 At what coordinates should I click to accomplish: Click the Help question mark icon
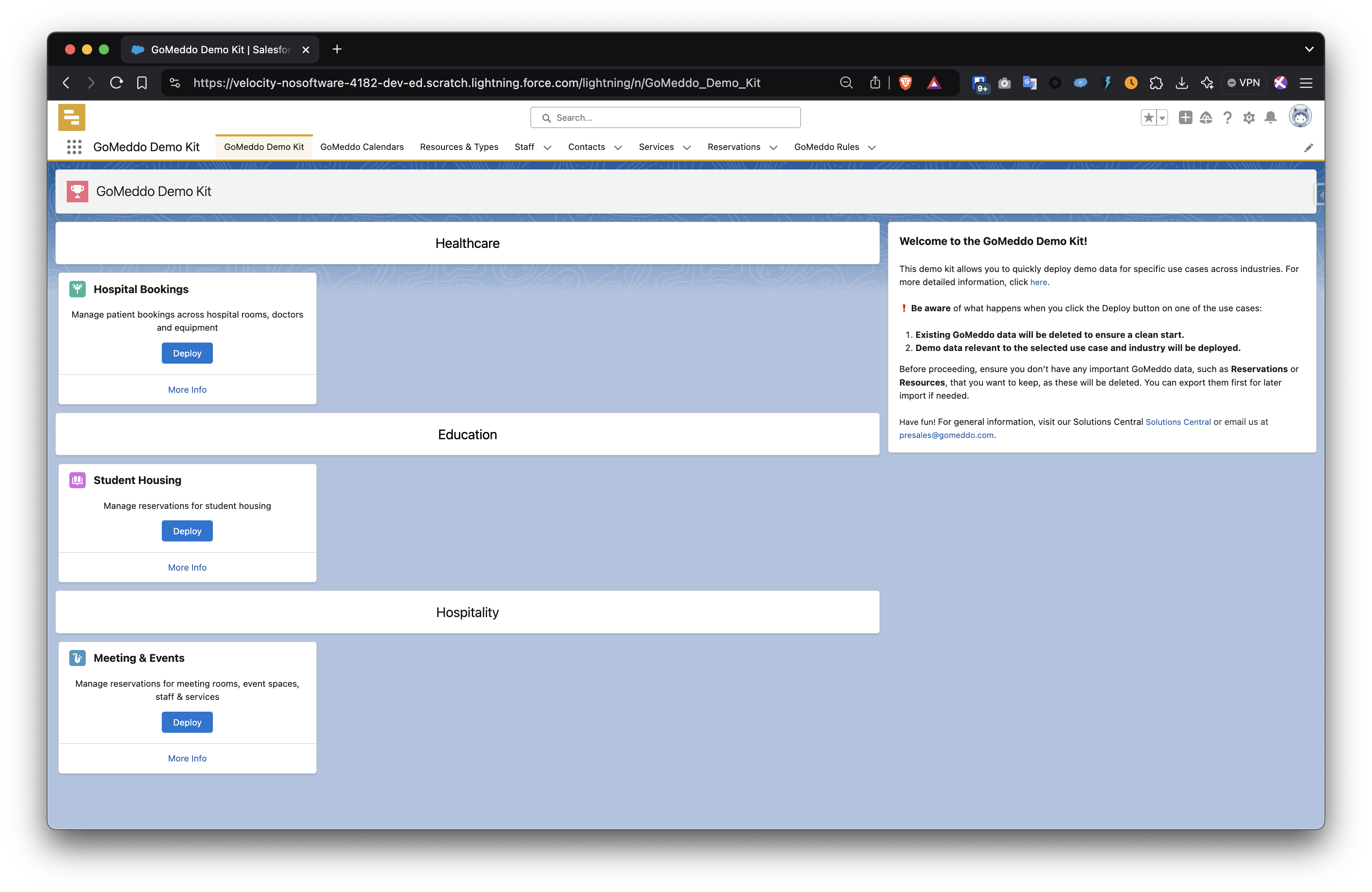[x=1227, y=117]
